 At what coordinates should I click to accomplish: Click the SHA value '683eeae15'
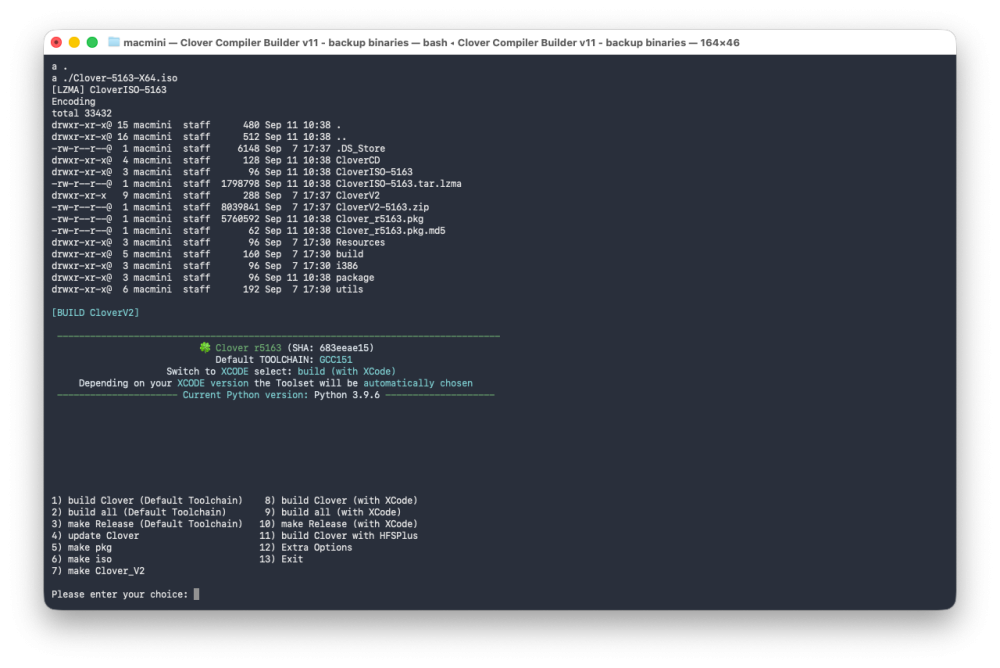(x=344, y=348)
